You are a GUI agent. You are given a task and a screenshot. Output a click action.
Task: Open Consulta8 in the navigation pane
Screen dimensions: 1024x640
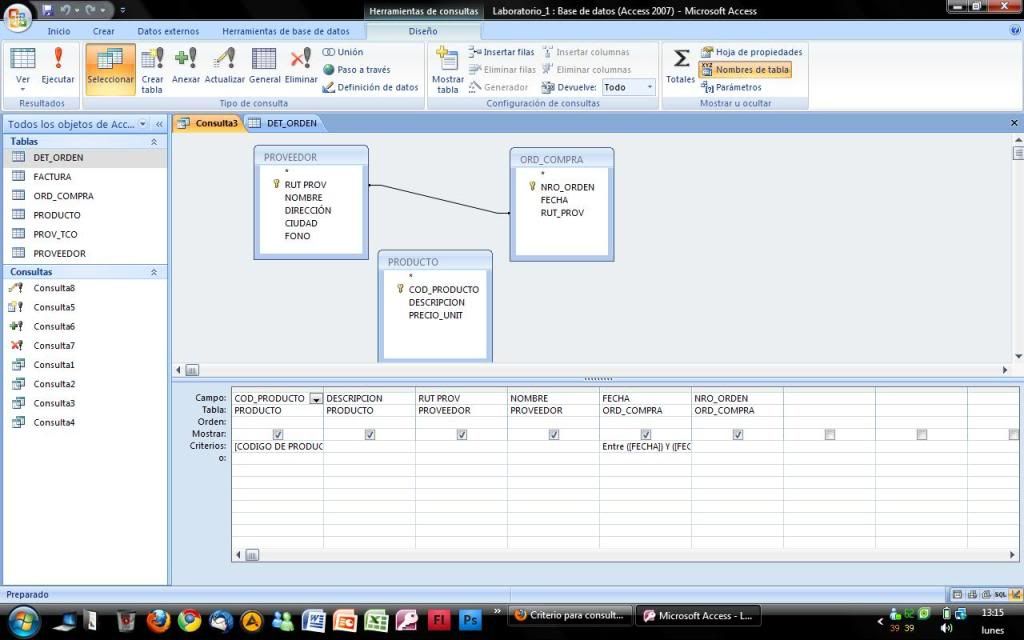[x=54, y=288]
